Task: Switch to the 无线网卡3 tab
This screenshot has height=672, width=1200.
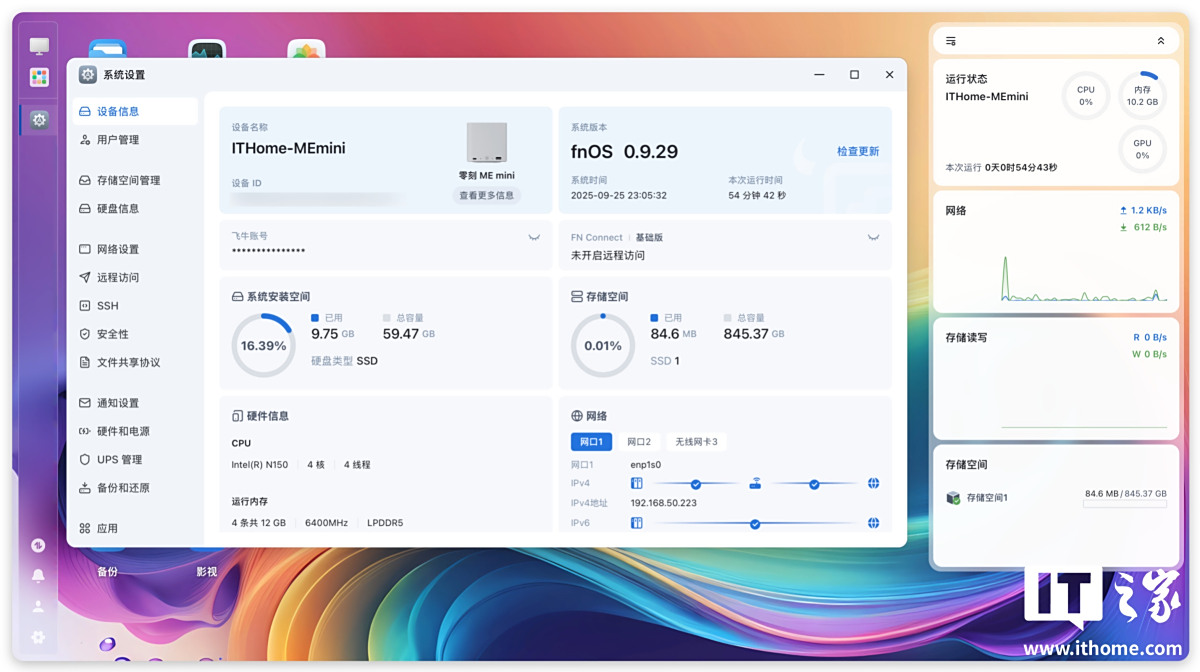Action: pyautogui.click(x=695, y=442)
